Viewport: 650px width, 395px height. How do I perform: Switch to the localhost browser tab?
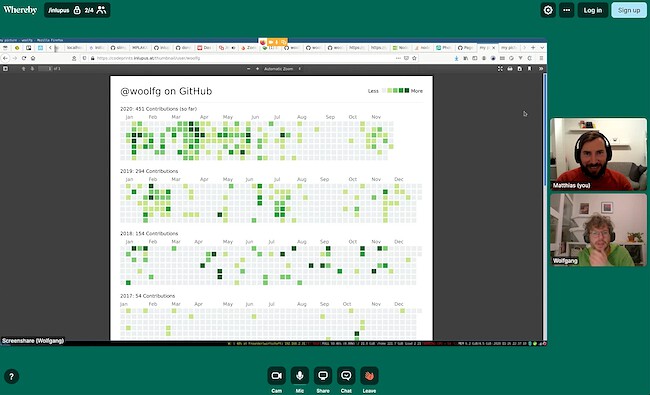coord(75,48)
